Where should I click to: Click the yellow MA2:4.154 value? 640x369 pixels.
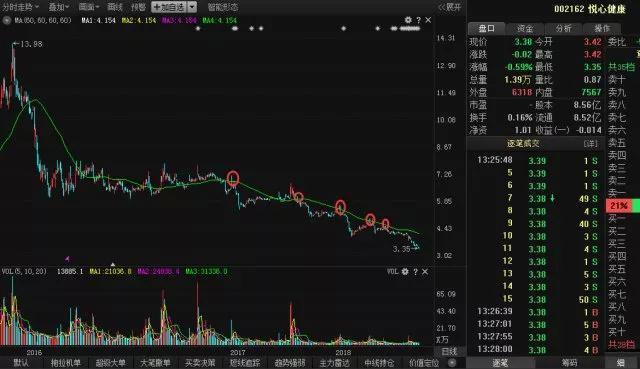tap(139, 20)
